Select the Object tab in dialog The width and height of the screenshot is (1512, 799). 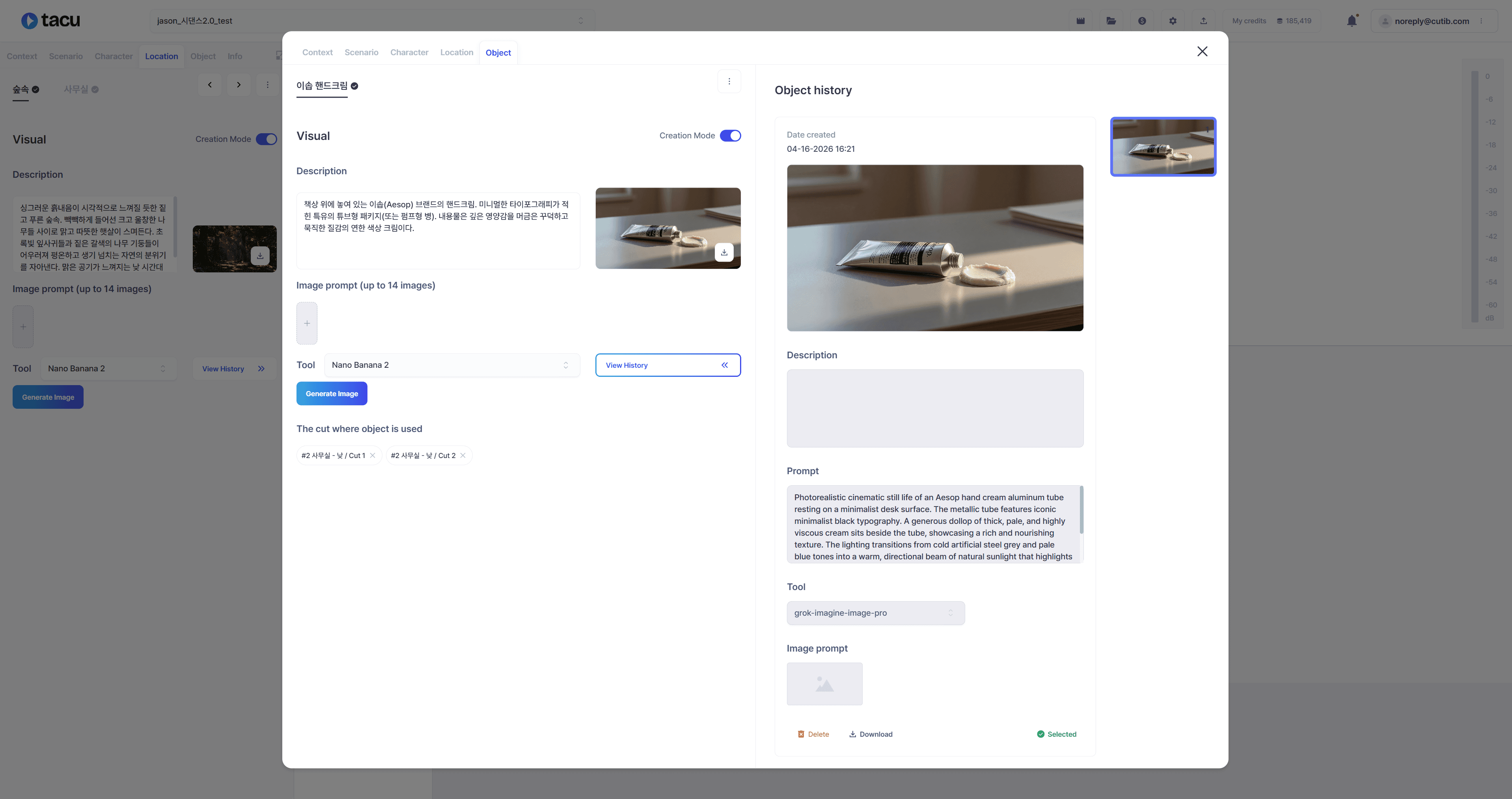[498, 53]
